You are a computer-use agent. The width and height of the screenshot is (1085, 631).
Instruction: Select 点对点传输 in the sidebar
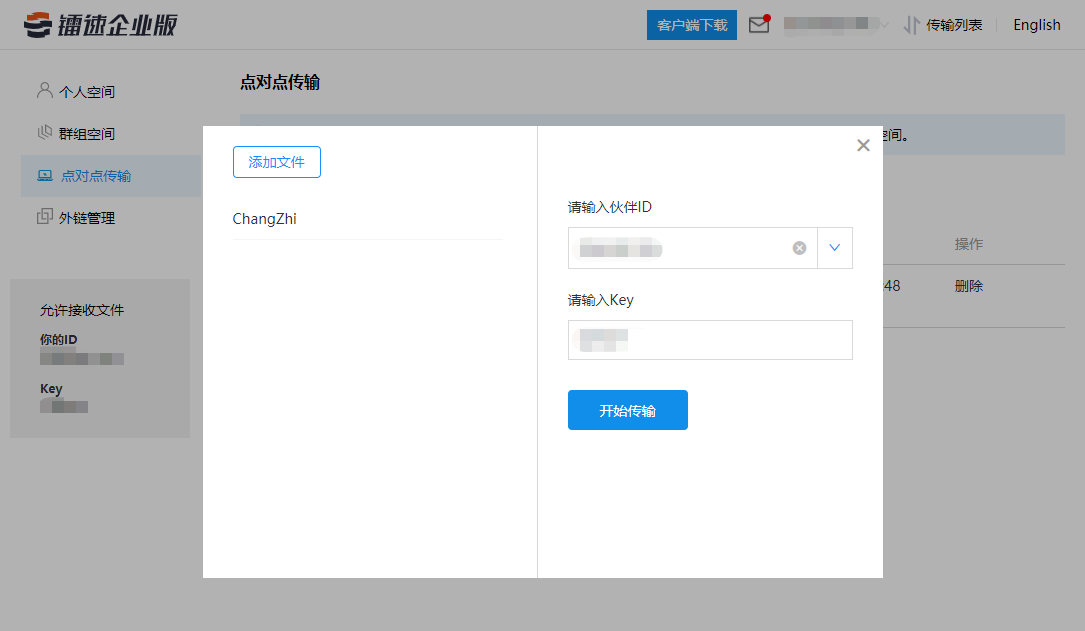[96, 176]
